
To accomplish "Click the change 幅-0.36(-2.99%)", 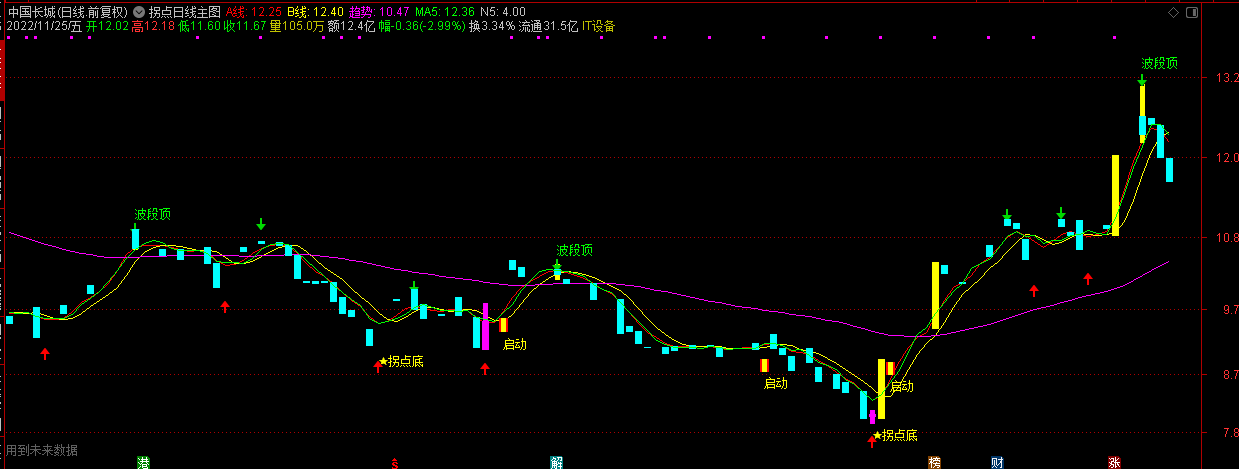I will pyautogui.click(x=422, y=26).
